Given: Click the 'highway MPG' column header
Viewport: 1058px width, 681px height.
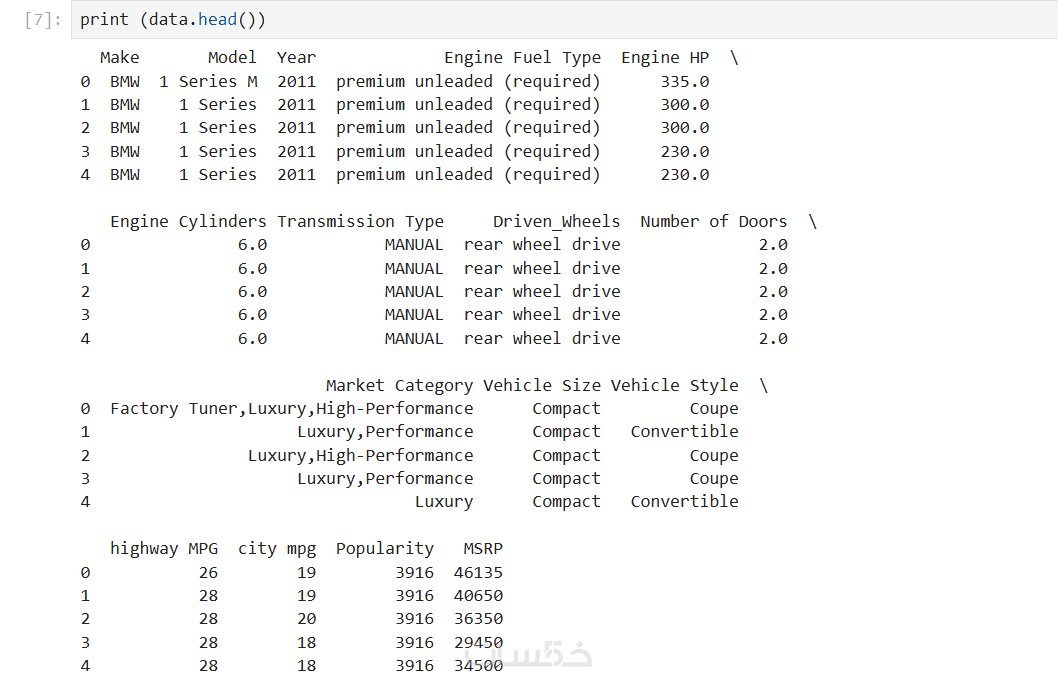Looking at the screenshot, I should [164, 549].
